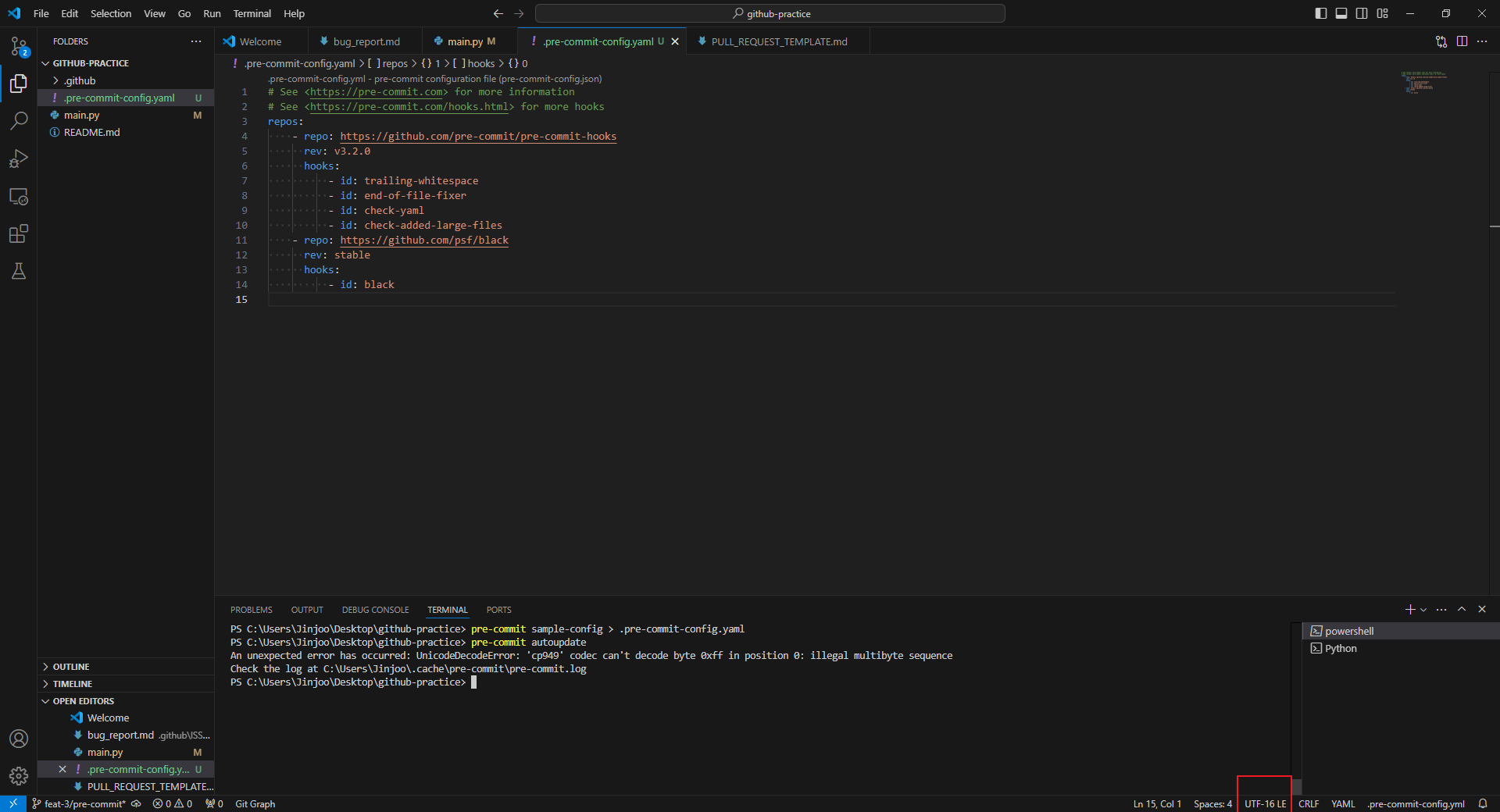Maximize the terminal panel size
Screen dimensions: 1500x812
coord(1462,609)
